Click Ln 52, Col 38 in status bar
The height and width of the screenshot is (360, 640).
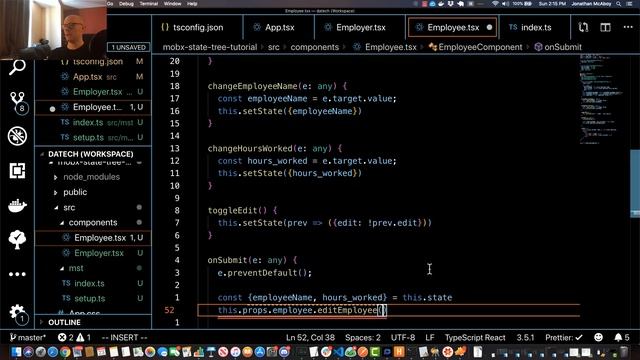310,338
